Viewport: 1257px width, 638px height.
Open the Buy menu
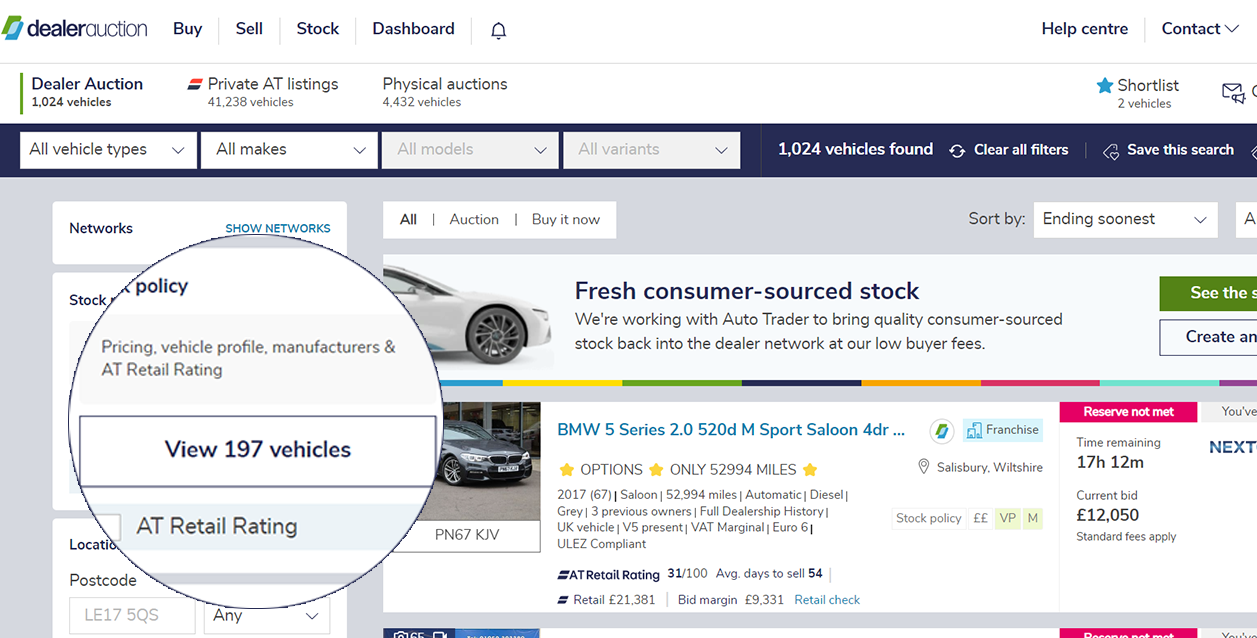[x=187, y=29]
